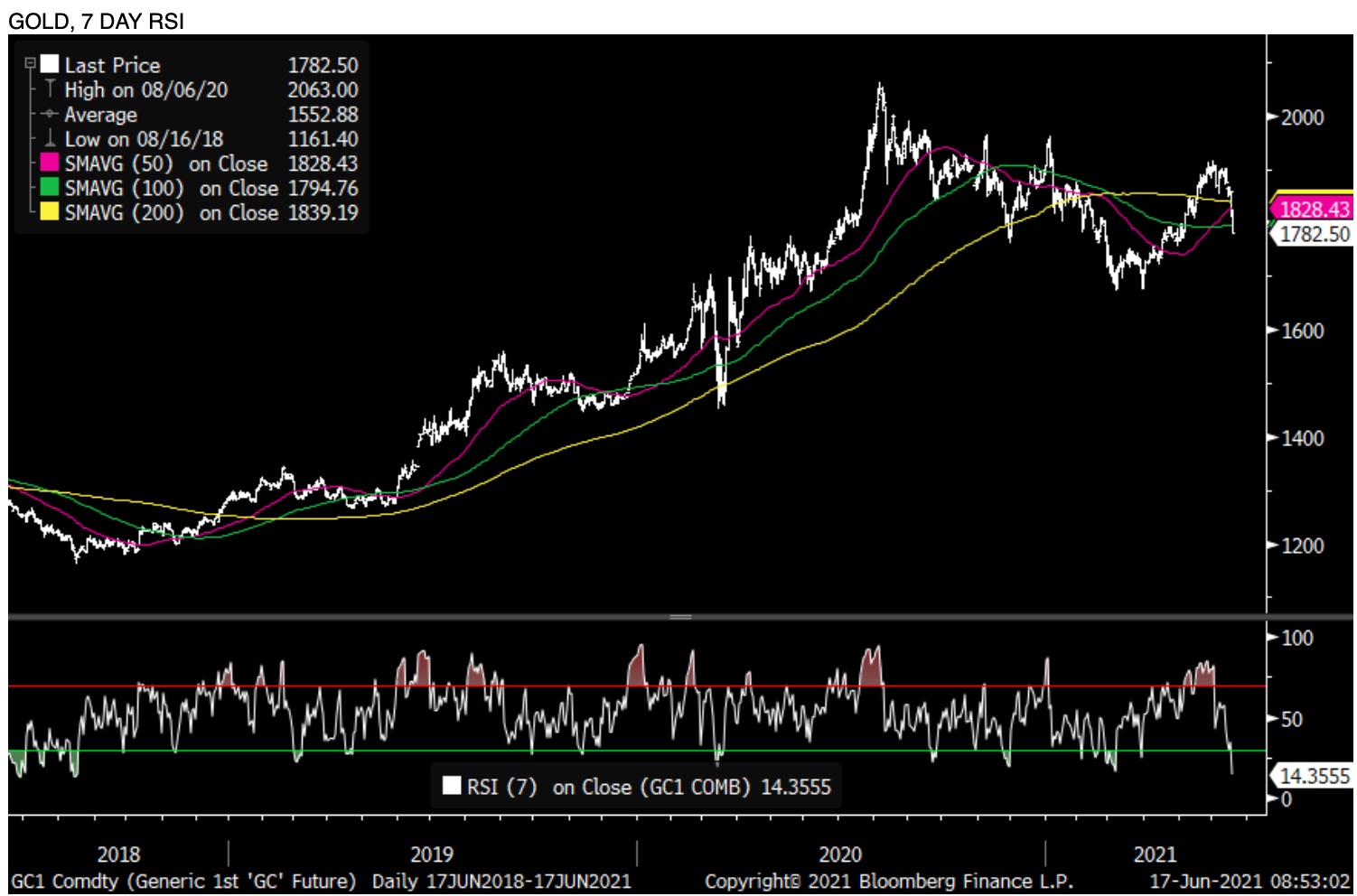Click the white RSI (7) legend swatch
This screenshot has height=896, width=1357.
(x=452, y=785)
